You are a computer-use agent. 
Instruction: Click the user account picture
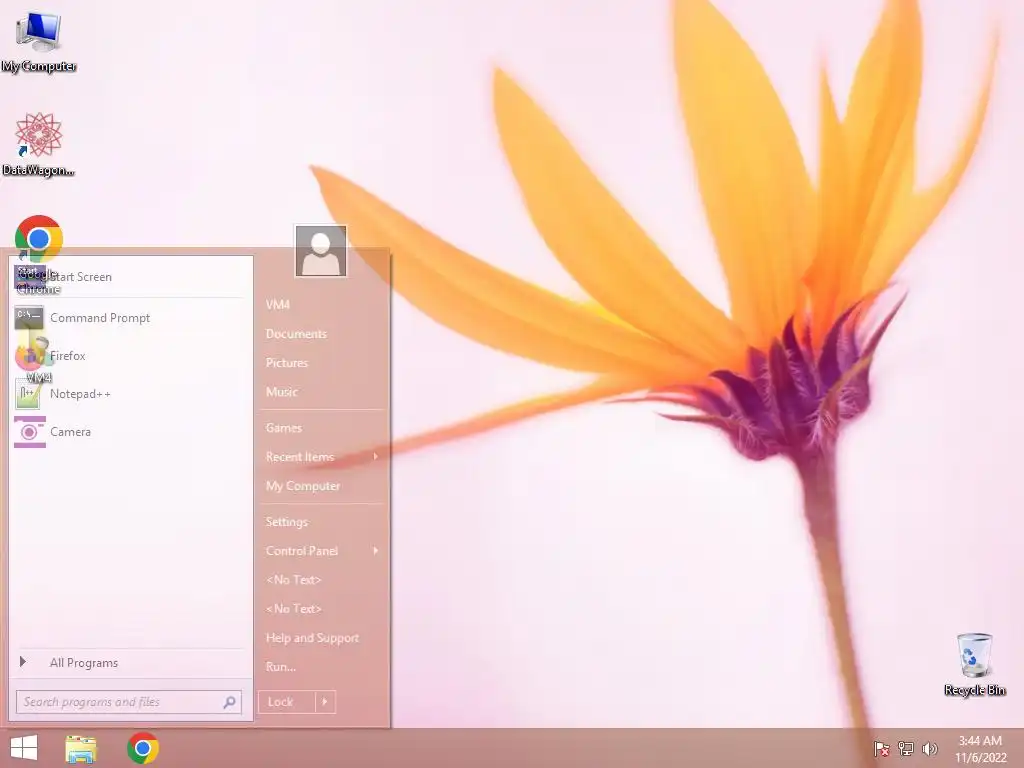pyautogui.click(x=321, y=251)
